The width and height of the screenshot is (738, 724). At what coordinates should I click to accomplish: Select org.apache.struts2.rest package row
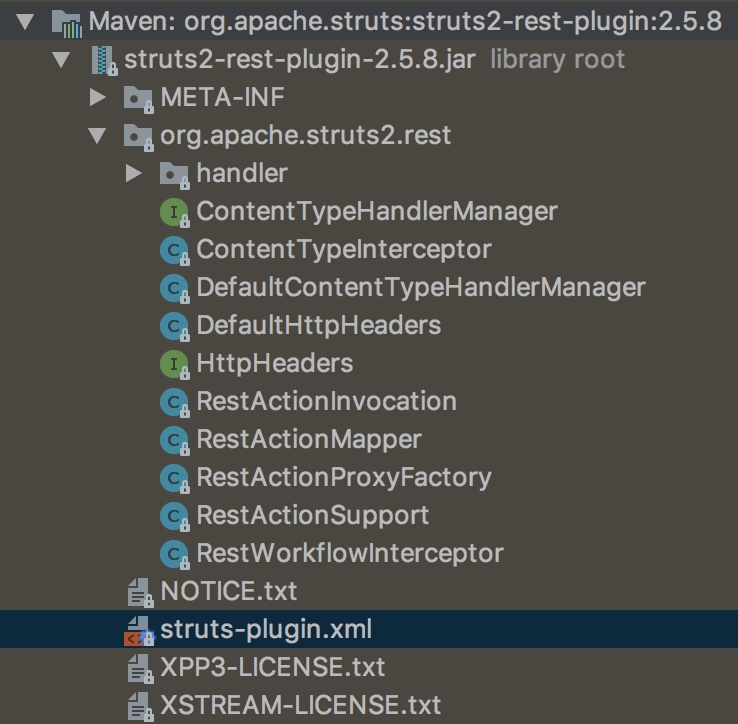[x=305, y=136]
